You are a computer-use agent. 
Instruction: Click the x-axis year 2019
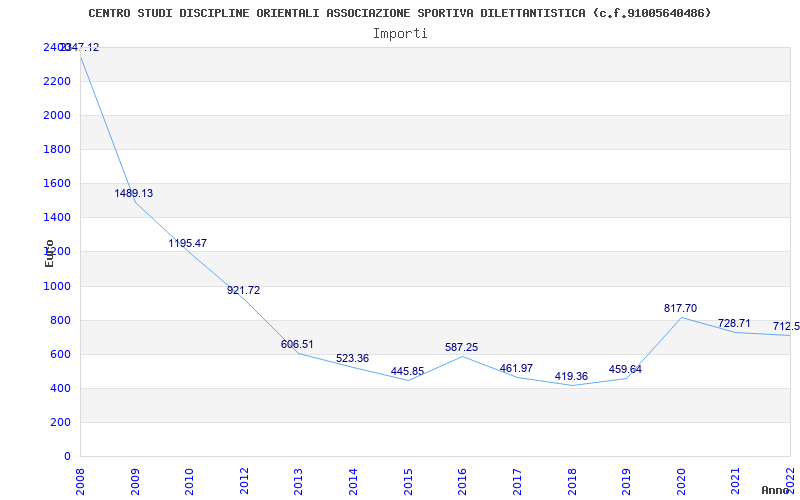click(626, 481)
